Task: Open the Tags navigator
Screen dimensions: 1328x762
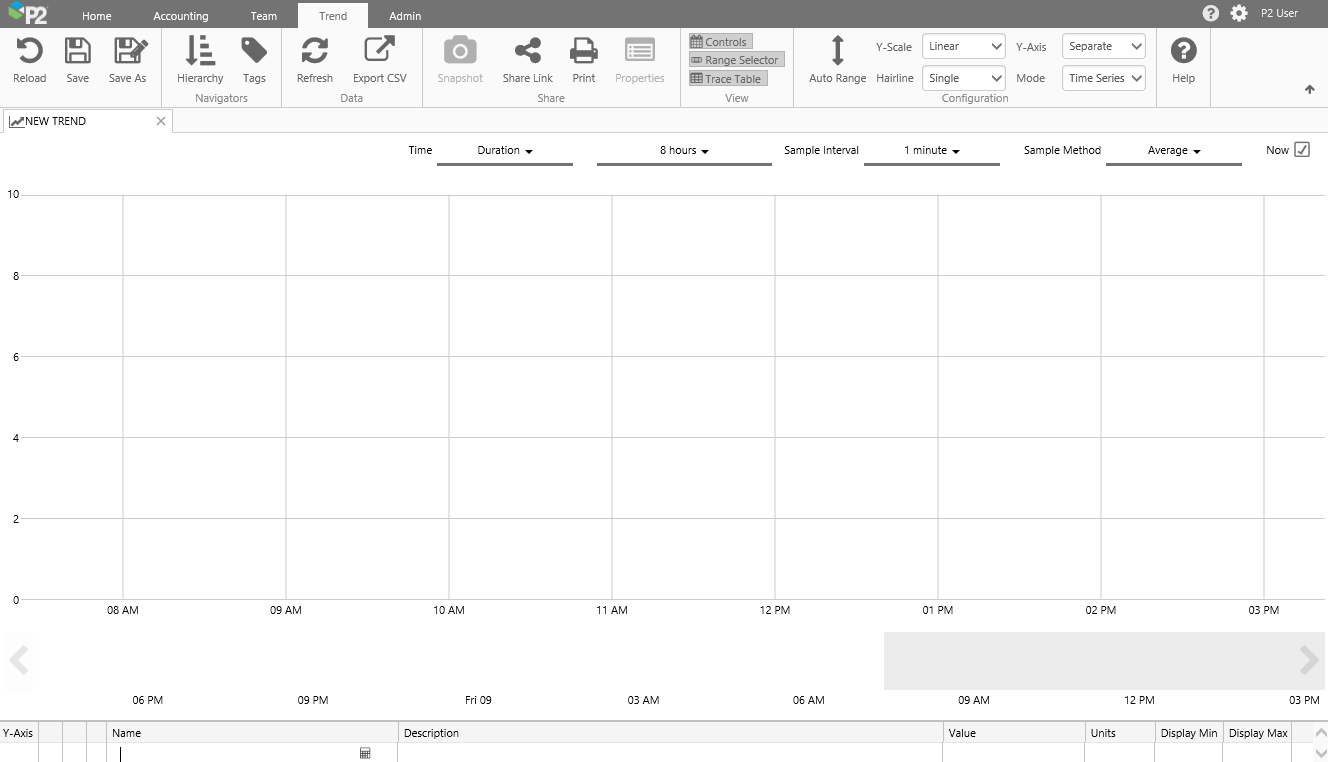Action: [254, 52]
